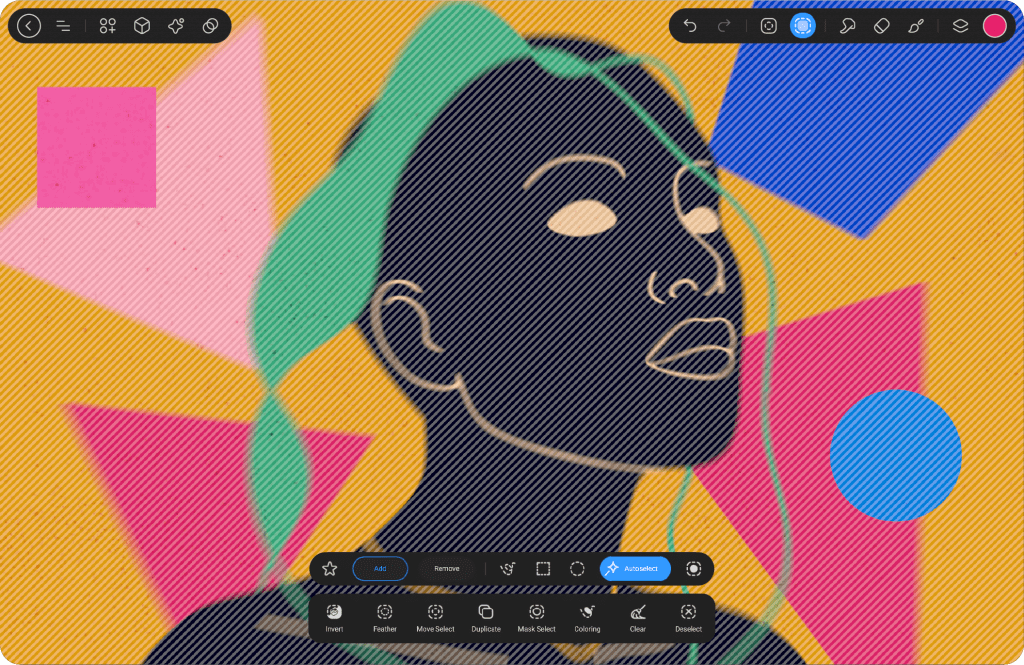This screenshot has width=1024, height=665.
Task: Choose the Autoselect magic wand mode
Action: [x=635, y=568]
